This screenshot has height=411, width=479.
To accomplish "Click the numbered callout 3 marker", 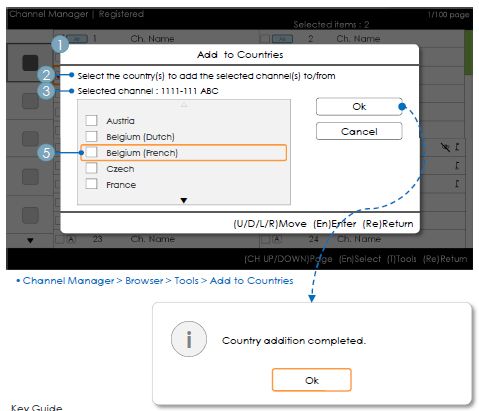I will pyautogui.click(x=46, y=91).
